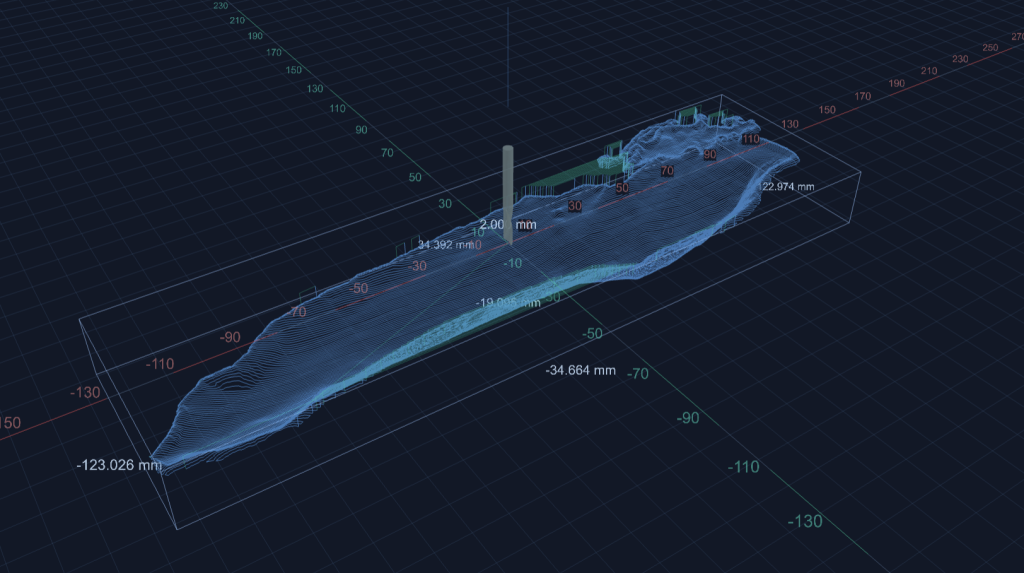The image size is (1024, 573).
Task: Select the grey cylindrical cutting tool model
Action: coord(507,194)
